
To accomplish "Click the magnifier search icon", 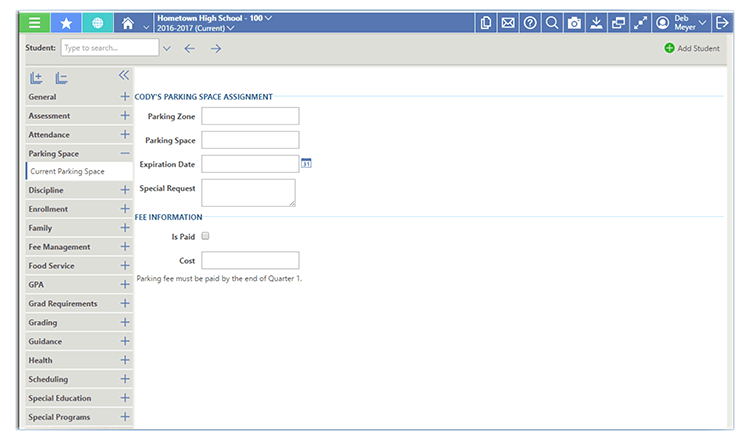I will (x=552, y=22).
